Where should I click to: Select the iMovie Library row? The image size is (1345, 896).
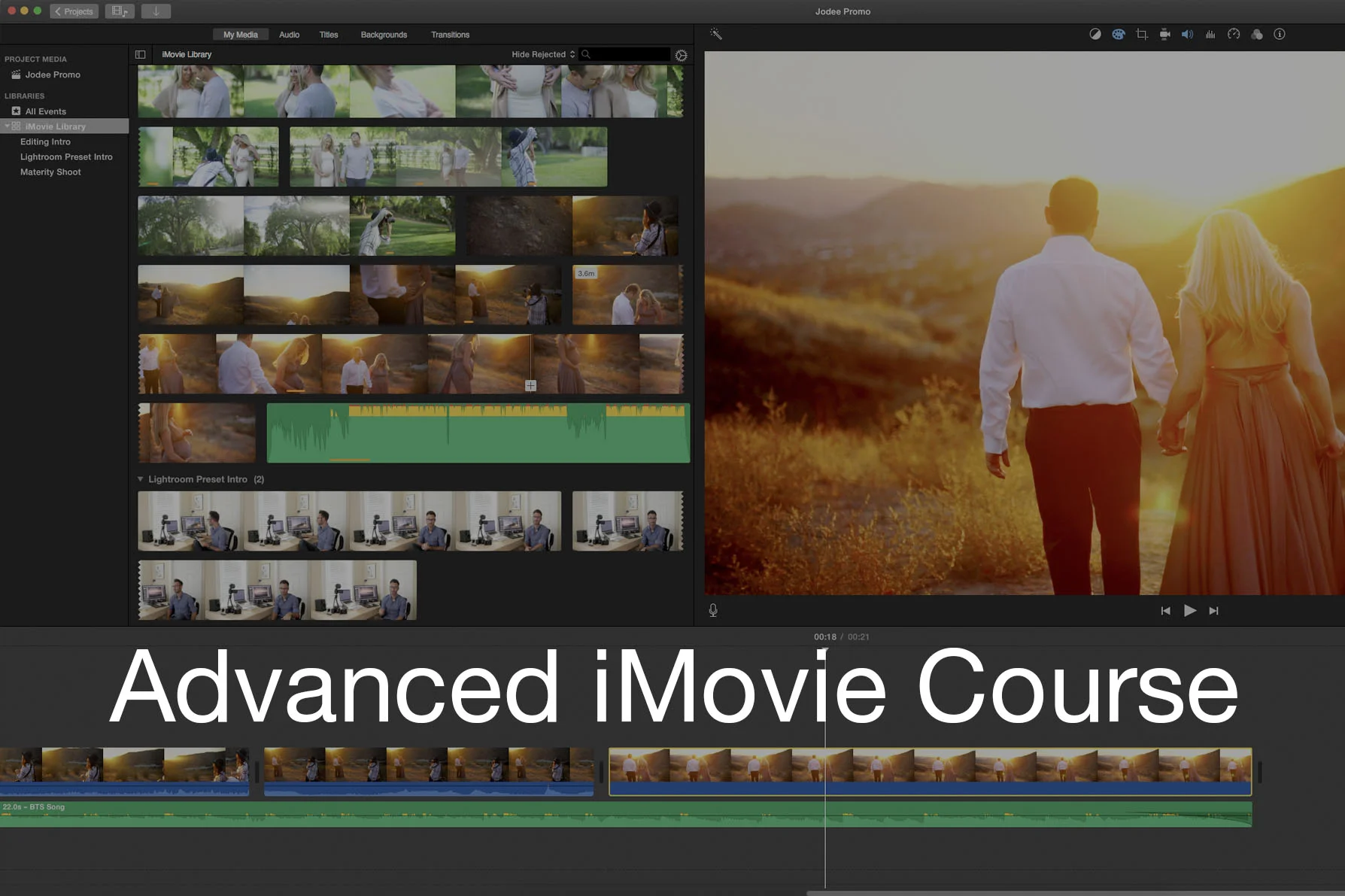click(x=64, y=126)
